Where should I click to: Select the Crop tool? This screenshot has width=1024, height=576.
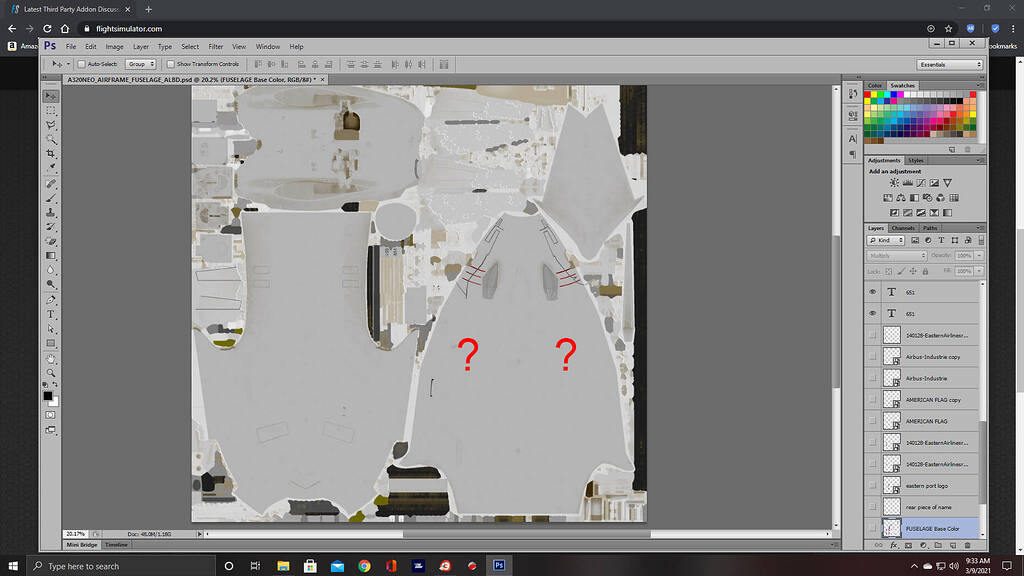pos(51,155)
